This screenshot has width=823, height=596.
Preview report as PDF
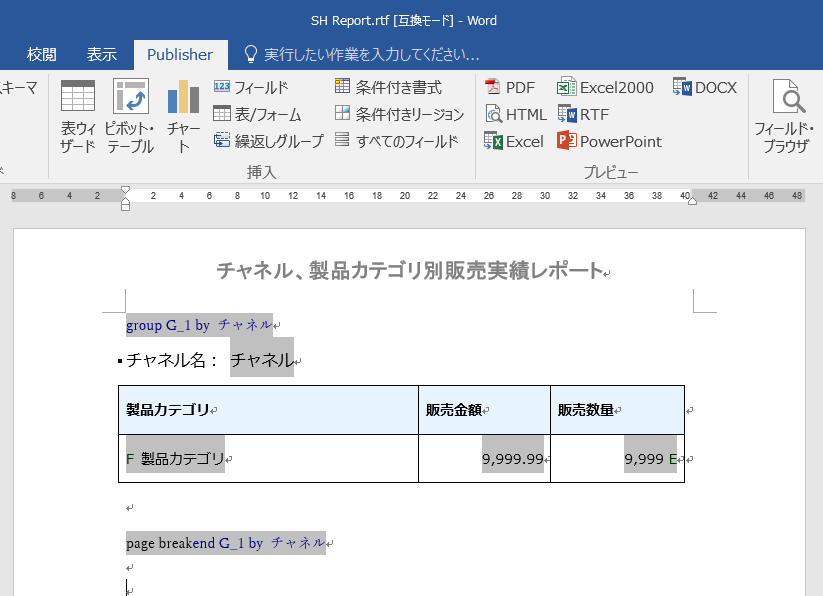click(509, 87)
